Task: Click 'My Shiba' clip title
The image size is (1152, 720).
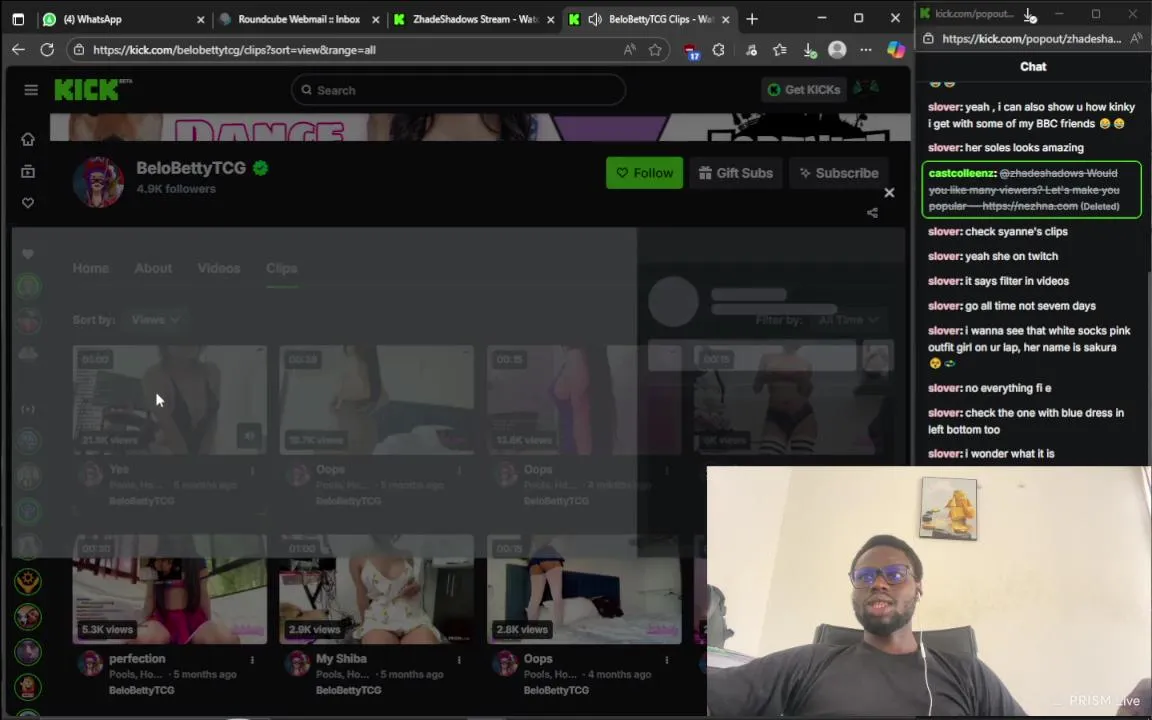Action: pos(341,659)
